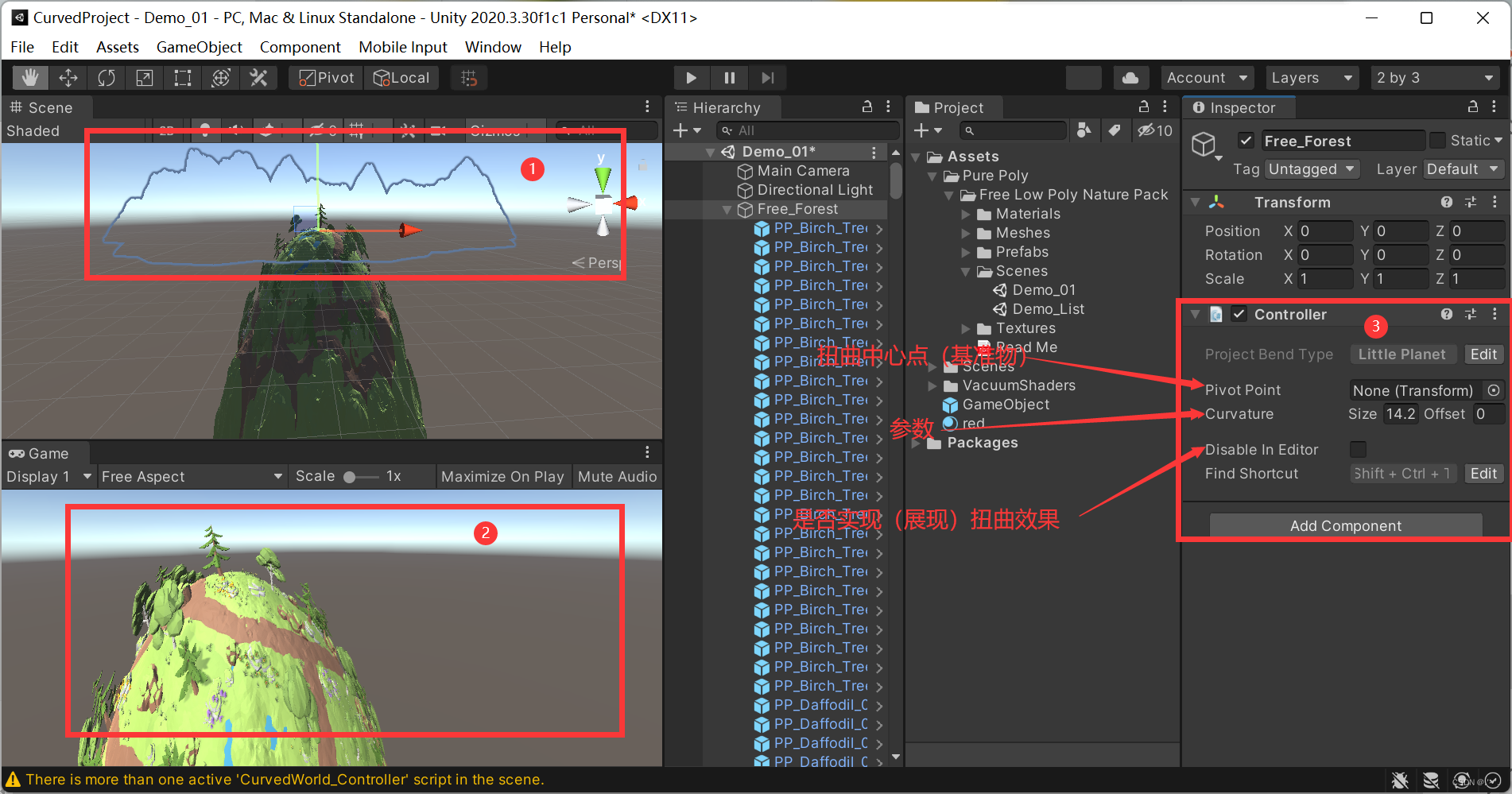
Task: Toggle the Static checkbox for Free_Forest
Action: click(x=1437, y=140)
